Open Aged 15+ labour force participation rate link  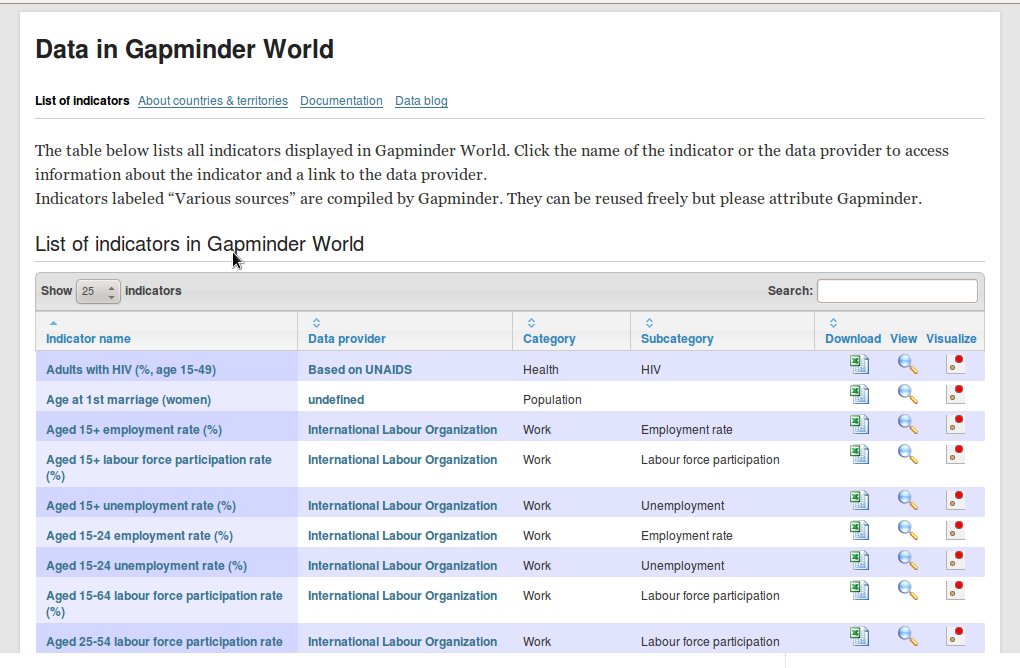(x=159, y=467)
